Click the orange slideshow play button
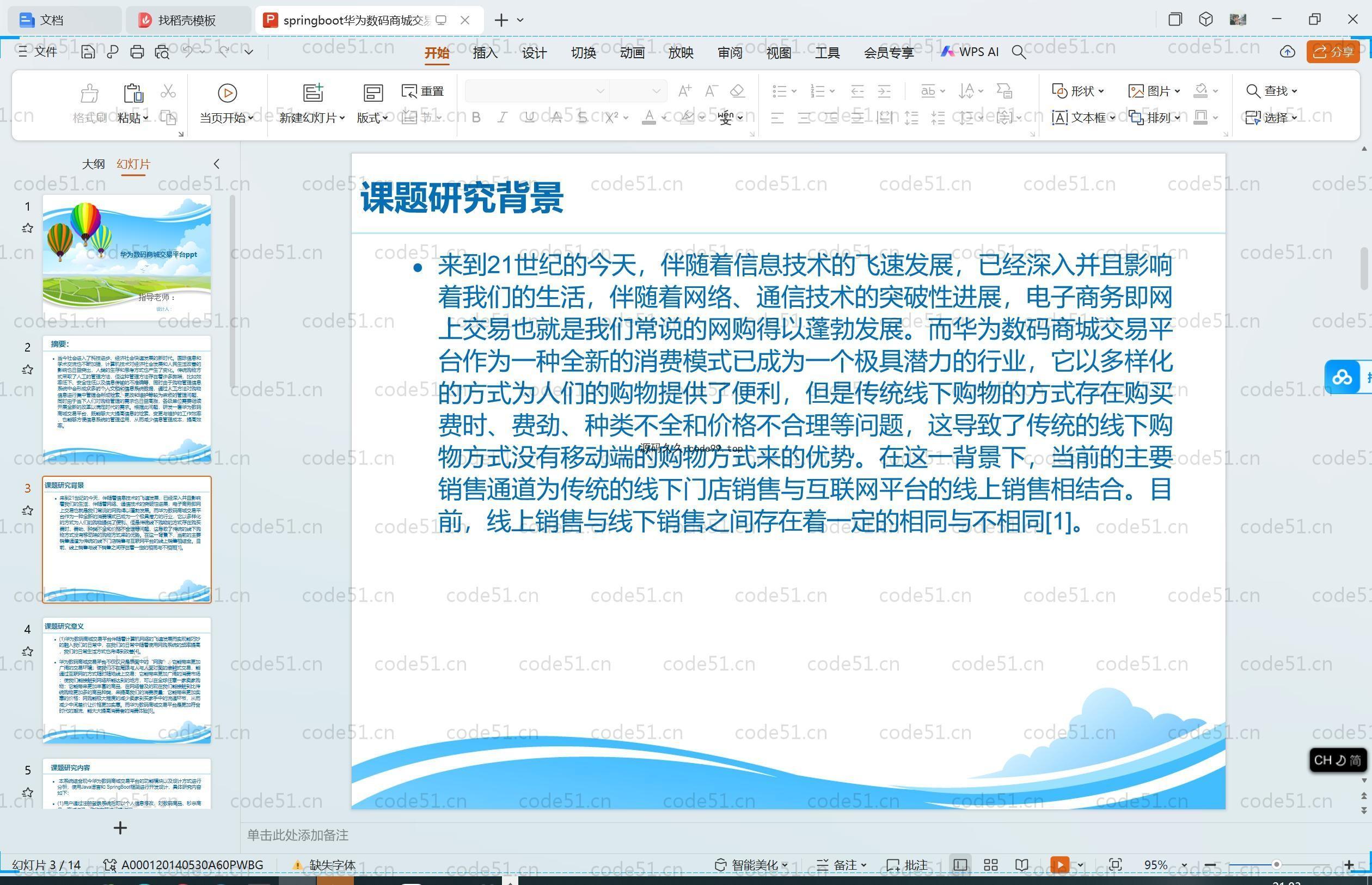1372x885 pixels. [1060, 865]
